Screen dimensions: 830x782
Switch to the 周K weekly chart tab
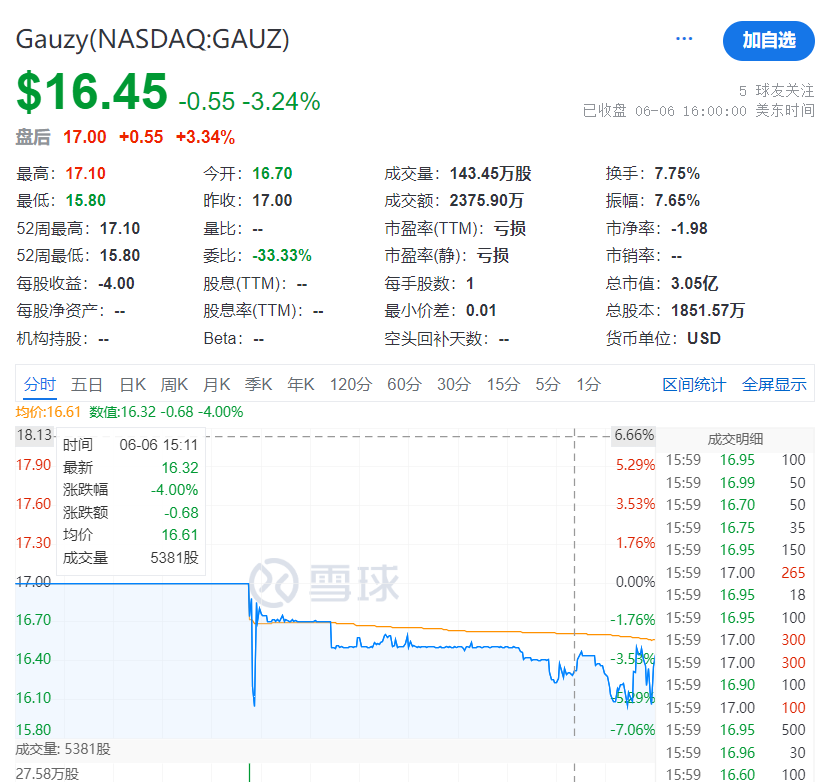click(174, 384)
